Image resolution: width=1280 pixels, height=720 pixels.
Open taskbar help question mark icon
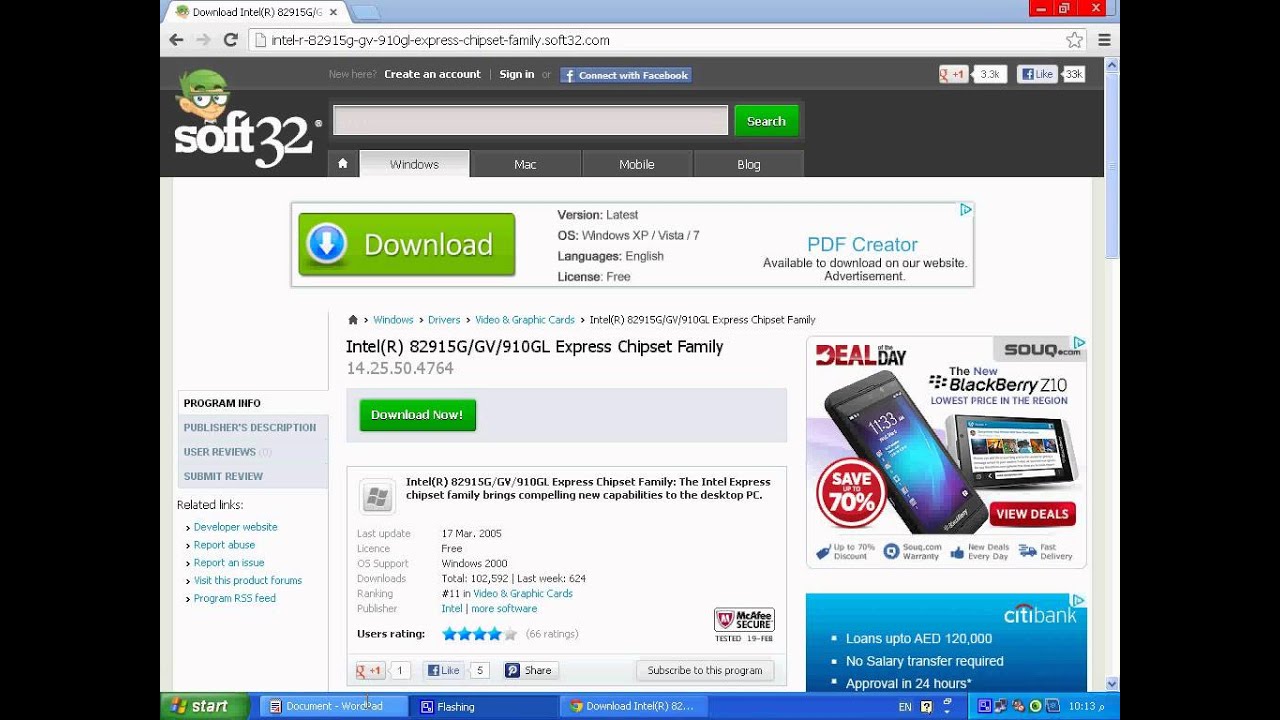click(926, 706)
